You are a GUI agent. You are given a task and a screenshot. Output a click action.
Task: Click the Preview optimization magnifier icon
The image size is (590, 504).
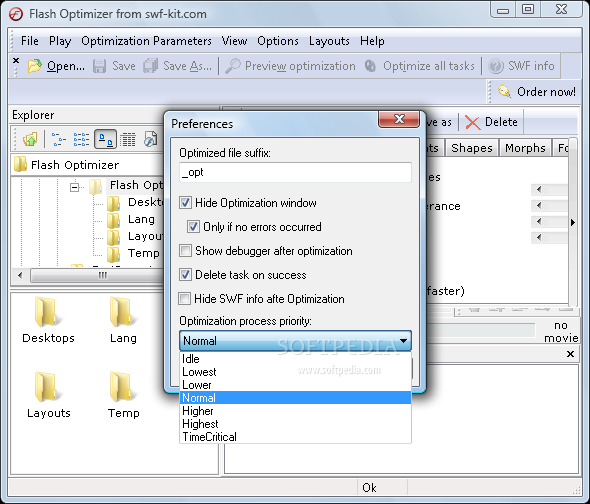click(x=233, y=66)
